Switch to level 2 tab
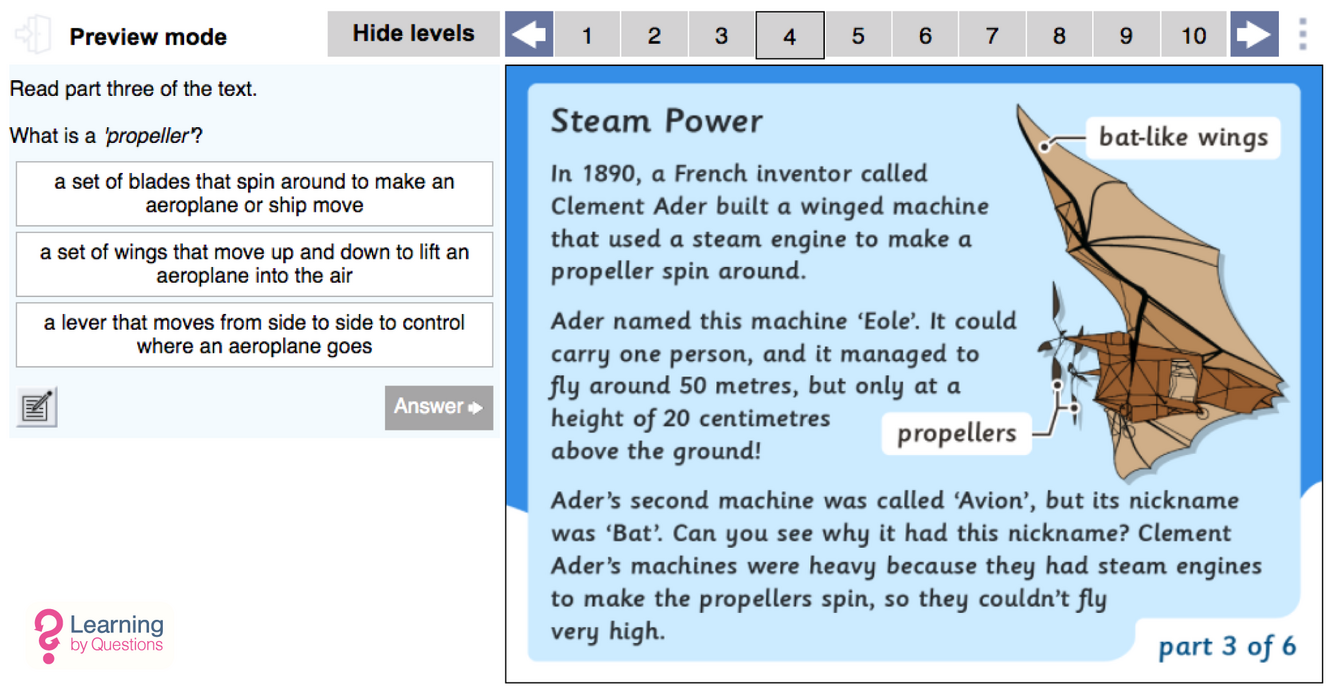 coord(654,36)
